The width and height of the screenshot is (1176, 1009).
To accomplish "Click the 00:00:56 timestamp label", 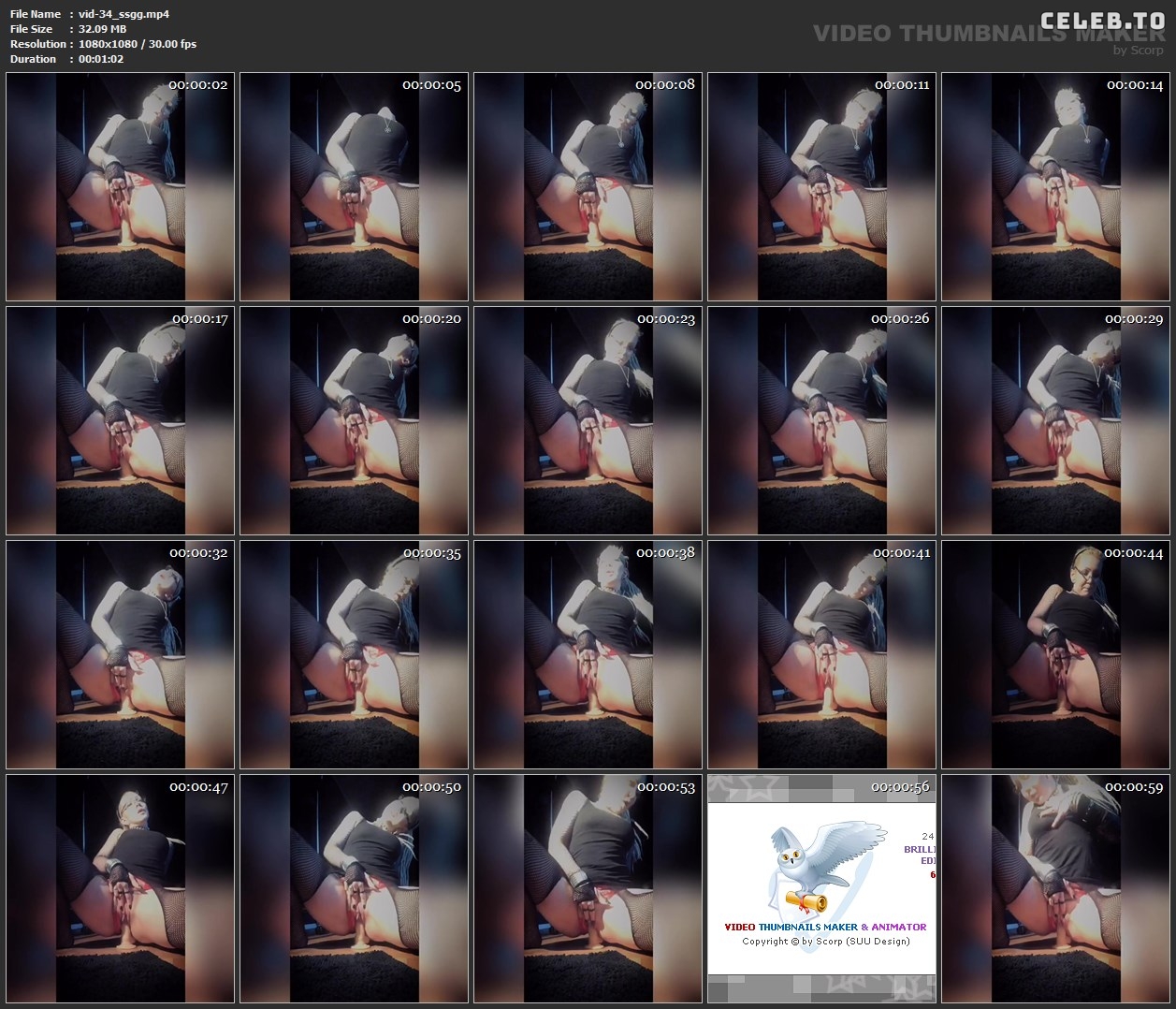I will (x=900, y=787).
